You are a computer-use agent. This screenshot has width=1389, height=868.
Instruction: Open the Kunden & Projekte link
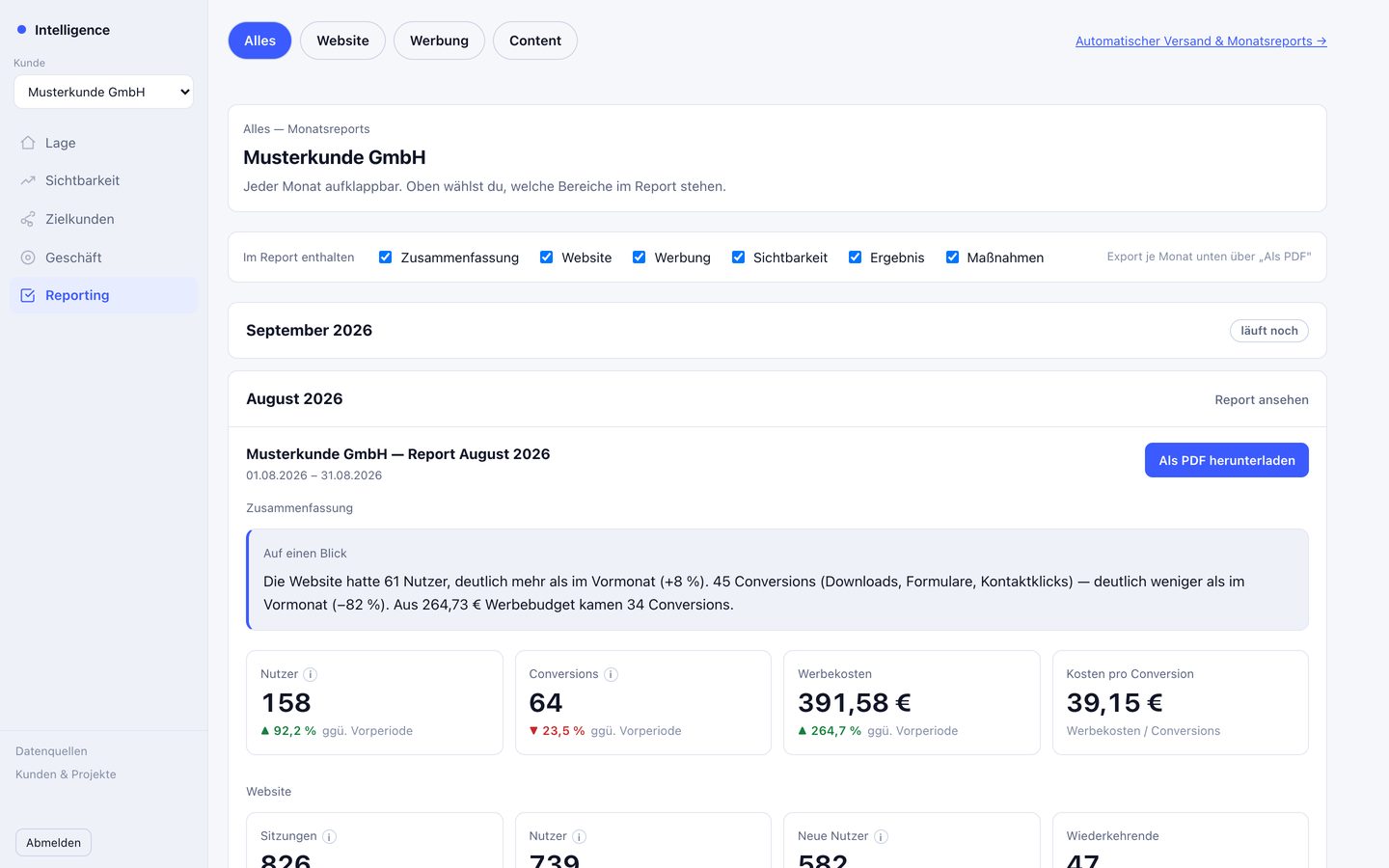(x=66, y=774)
